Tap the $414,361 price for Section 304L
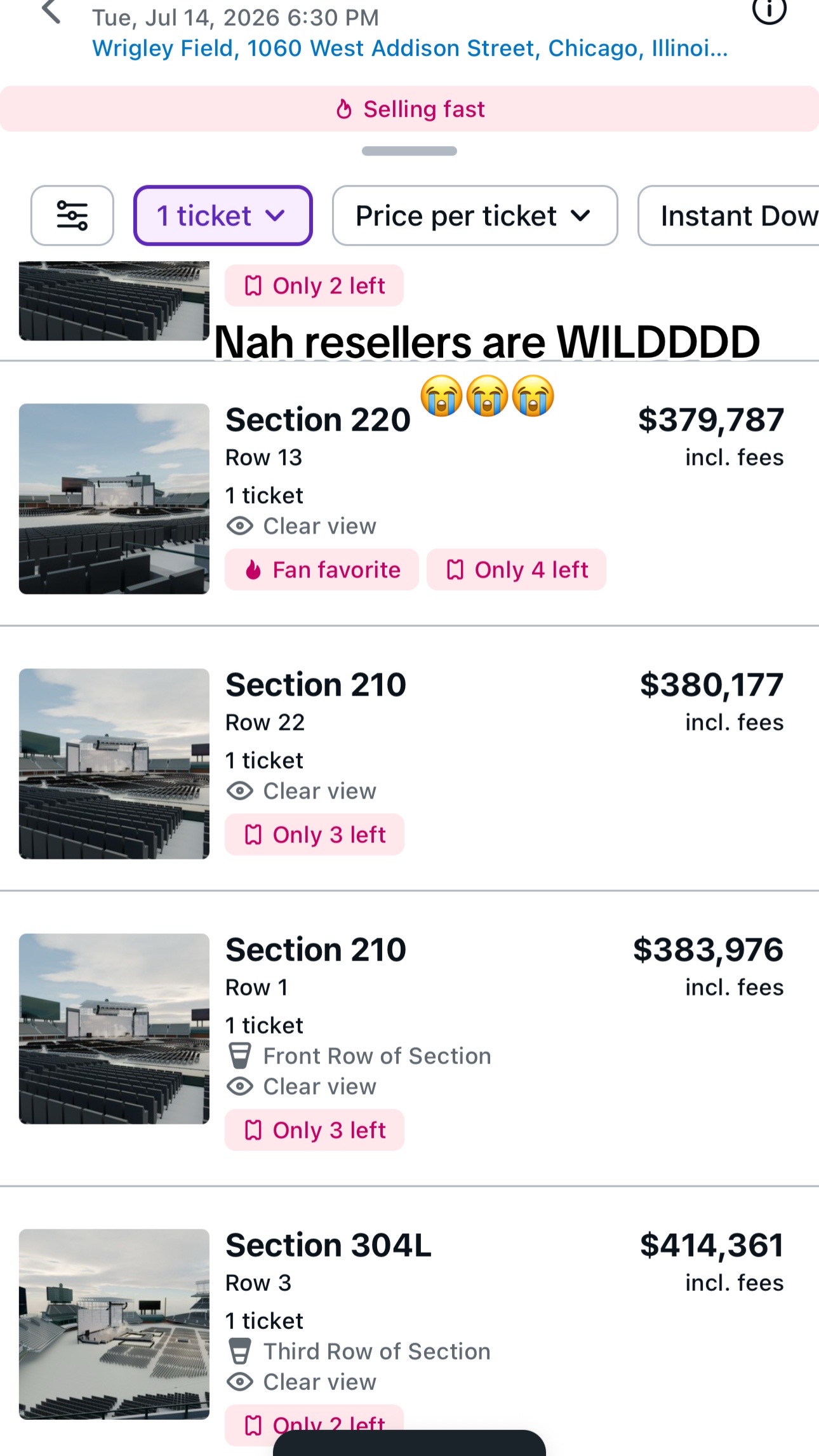Screen dimensions: 819x1456 point(712,1245)
